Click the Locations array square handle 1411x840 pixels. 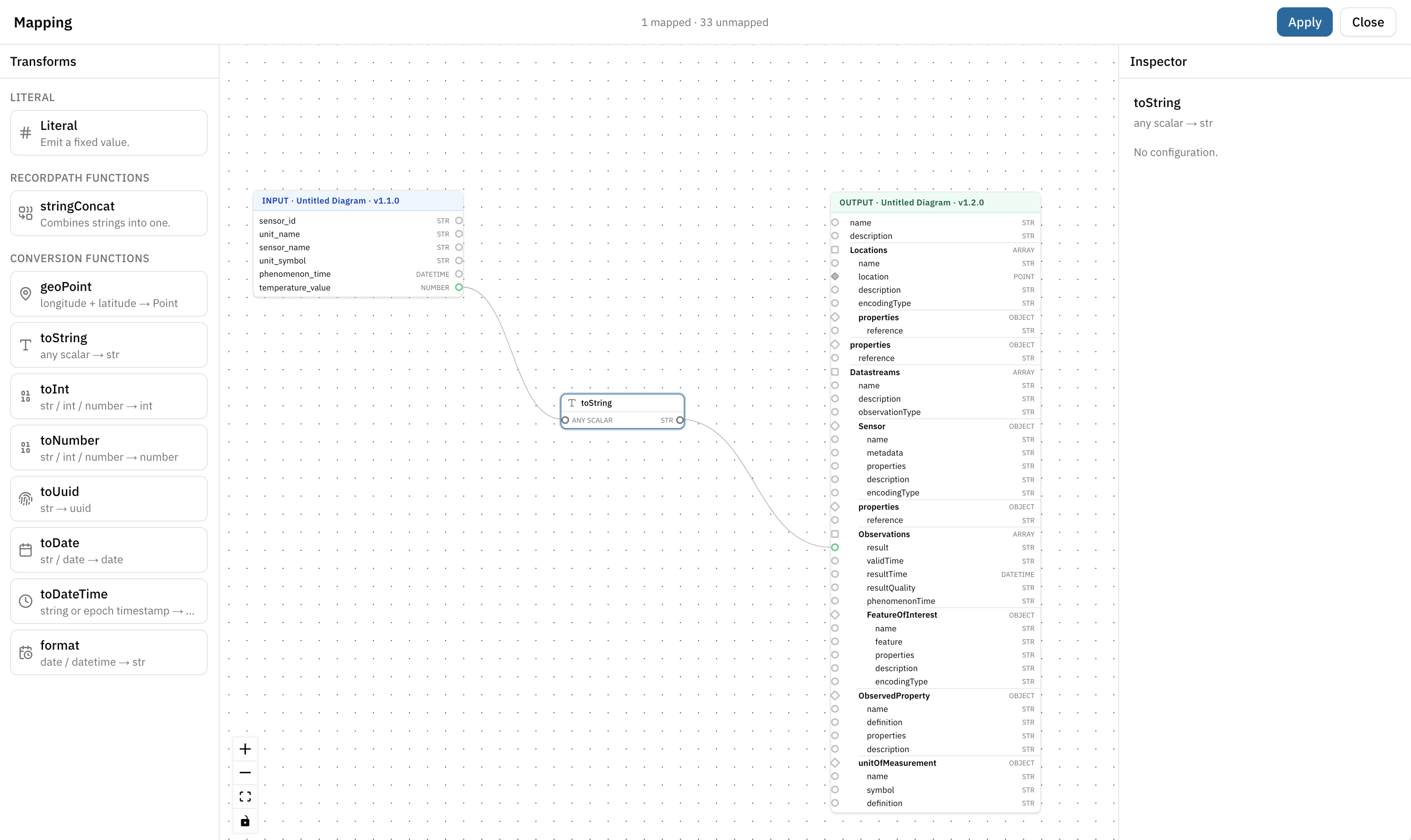tap(835, 250)
